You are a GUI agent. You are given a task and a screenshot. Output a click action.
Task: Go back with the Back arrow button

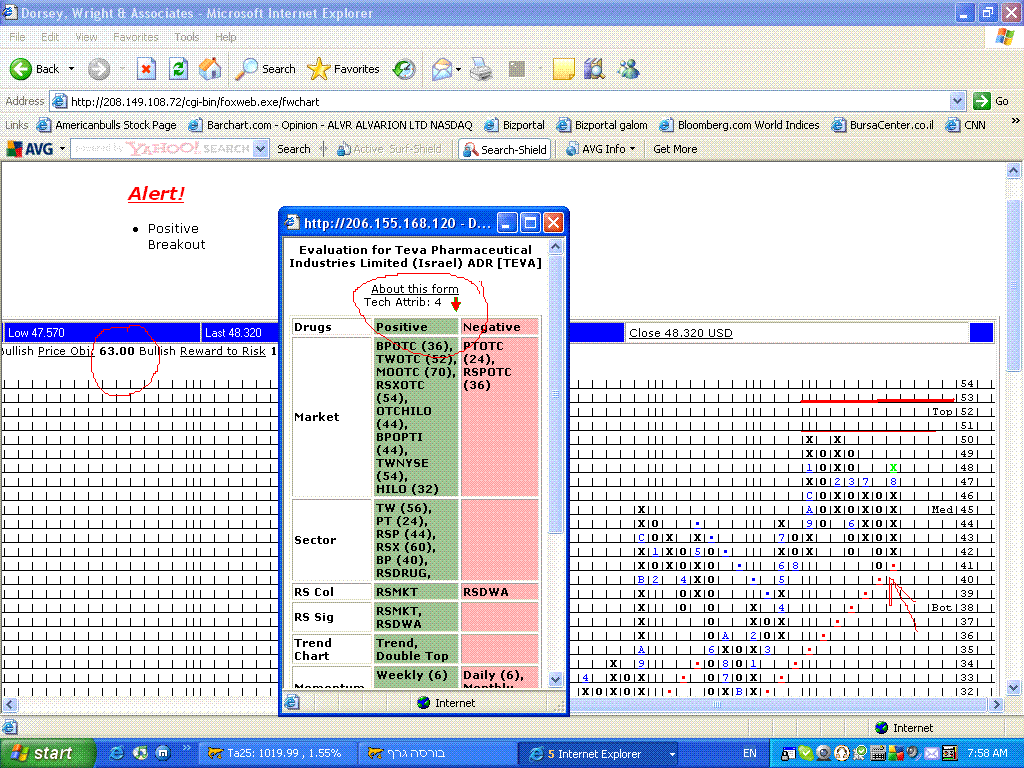point(34,69)
